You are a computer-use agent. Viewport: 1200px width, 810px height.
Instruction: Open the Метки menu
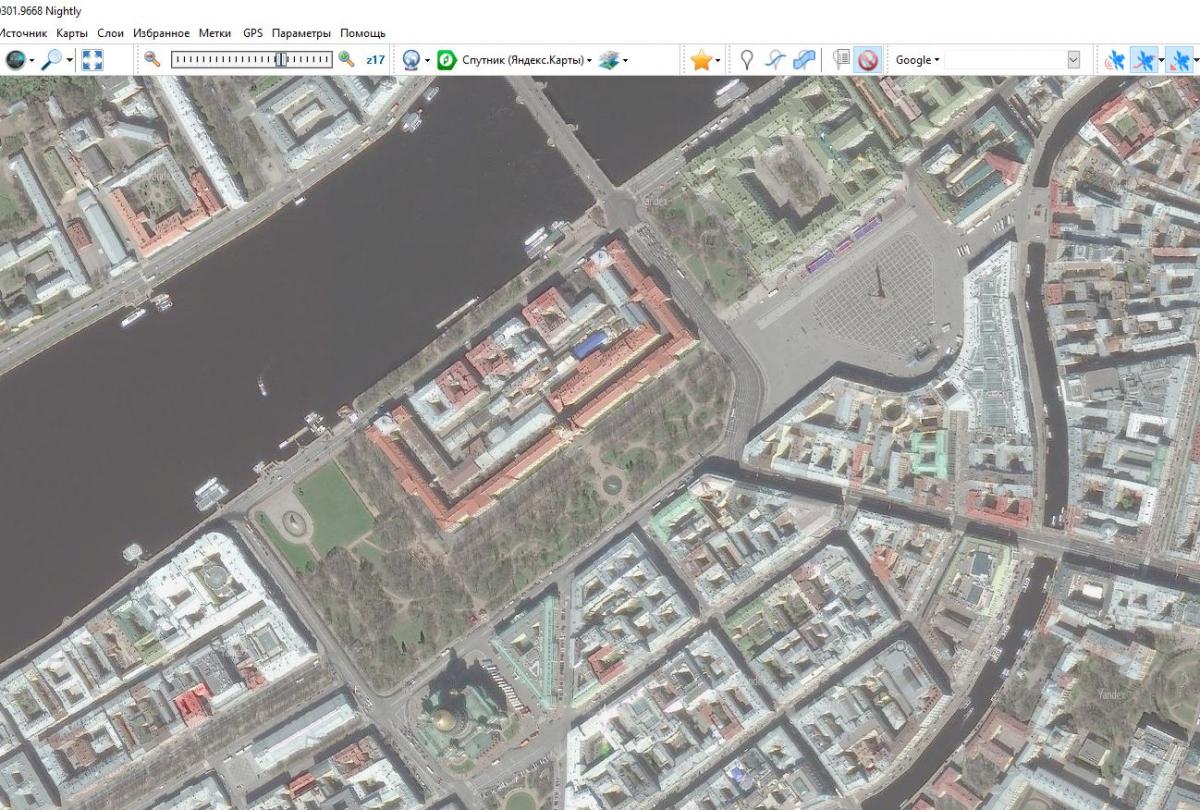click(x=214, y=33)
